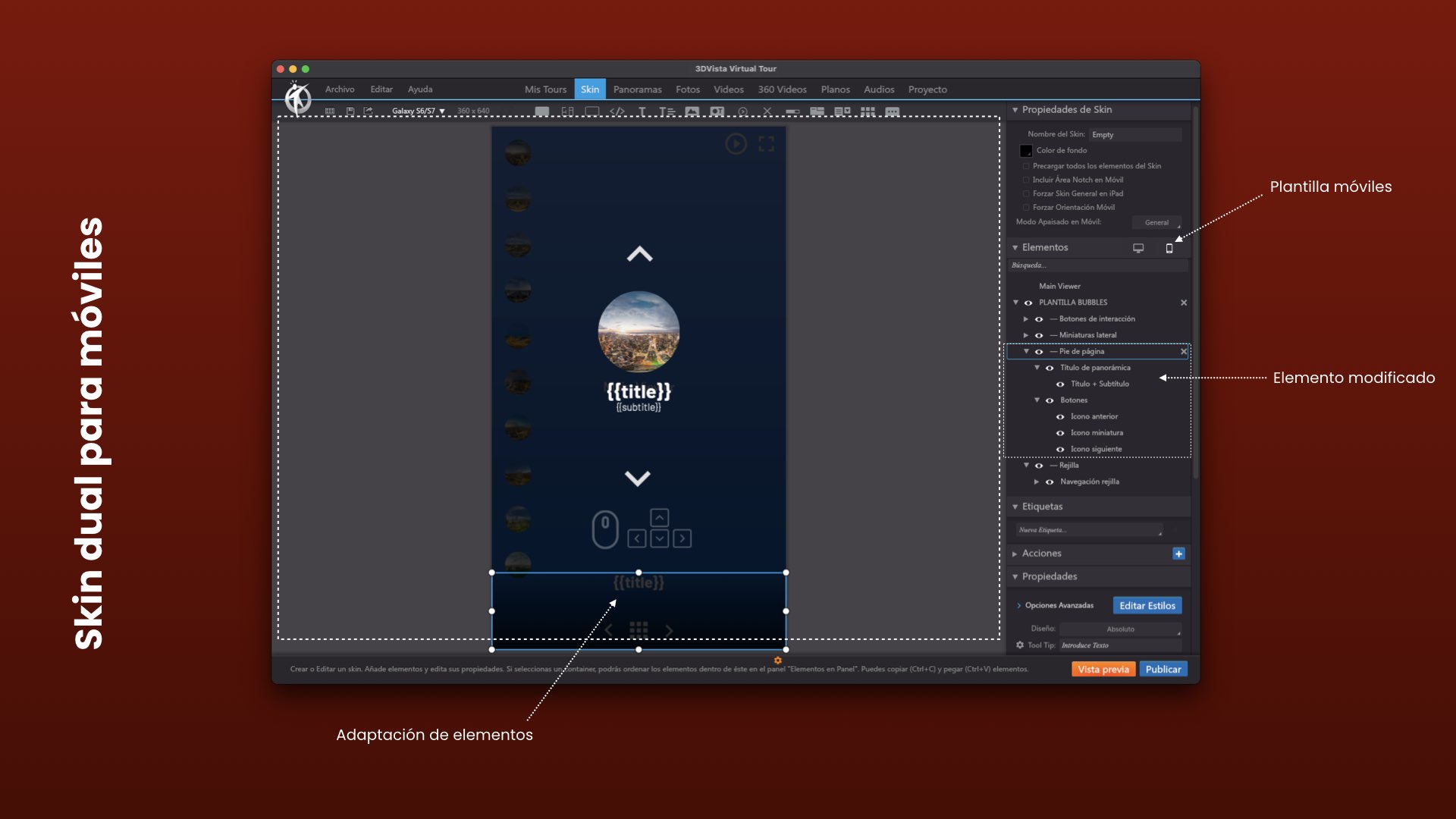Add new action with plus icon

[1178, 554]
